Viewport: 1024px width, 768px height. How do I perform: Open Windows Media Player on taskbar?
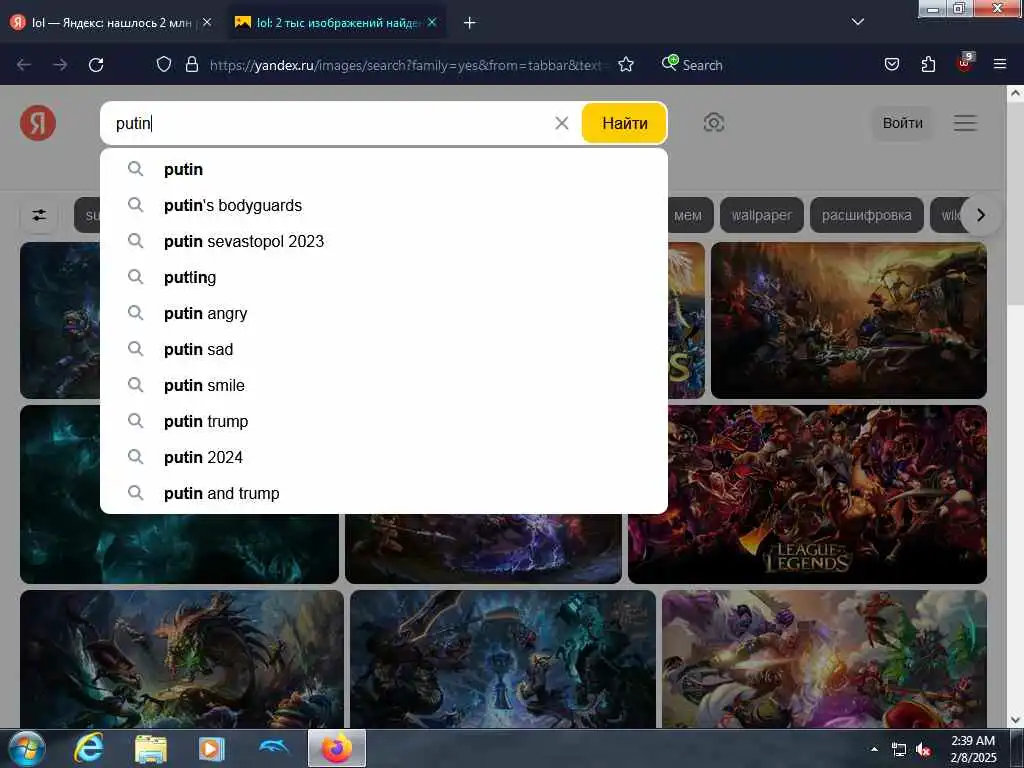[212, 748]
